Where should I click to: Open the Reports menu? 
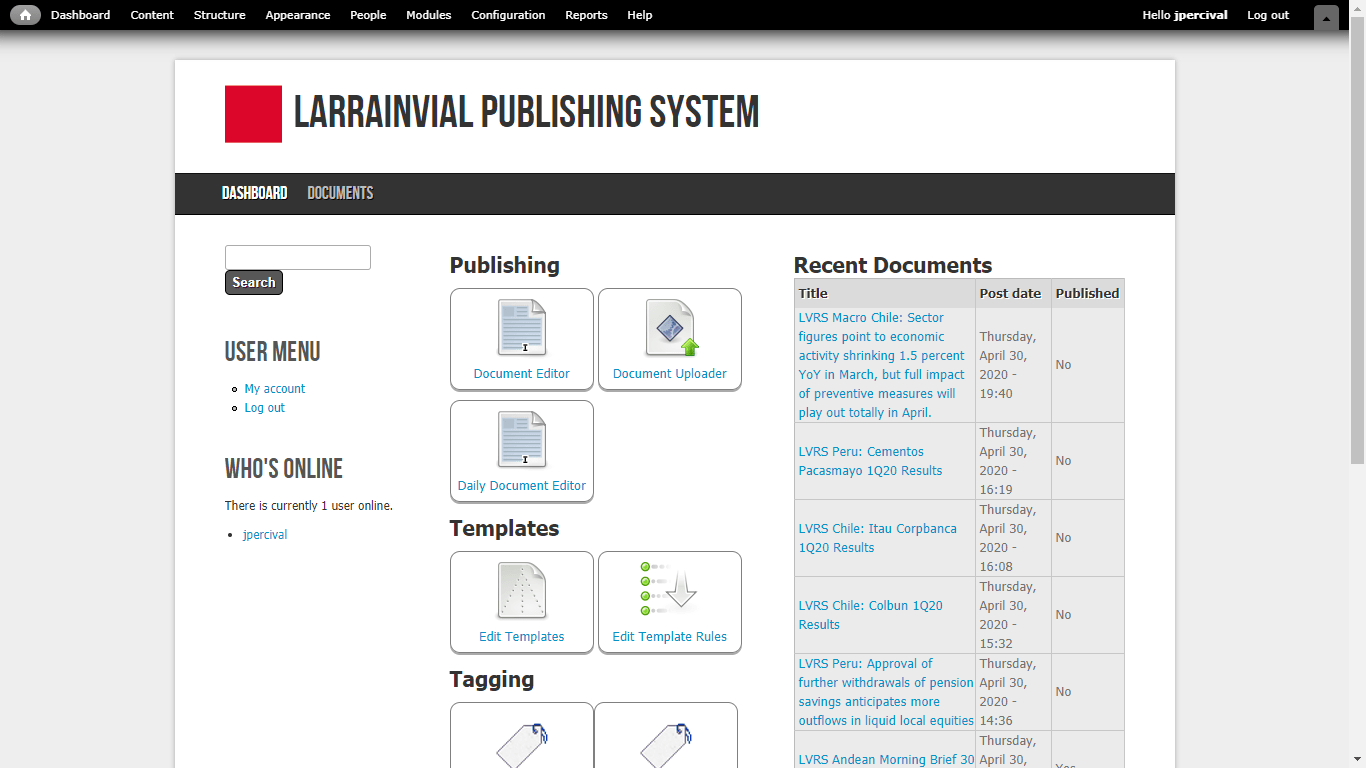(586, 14)
